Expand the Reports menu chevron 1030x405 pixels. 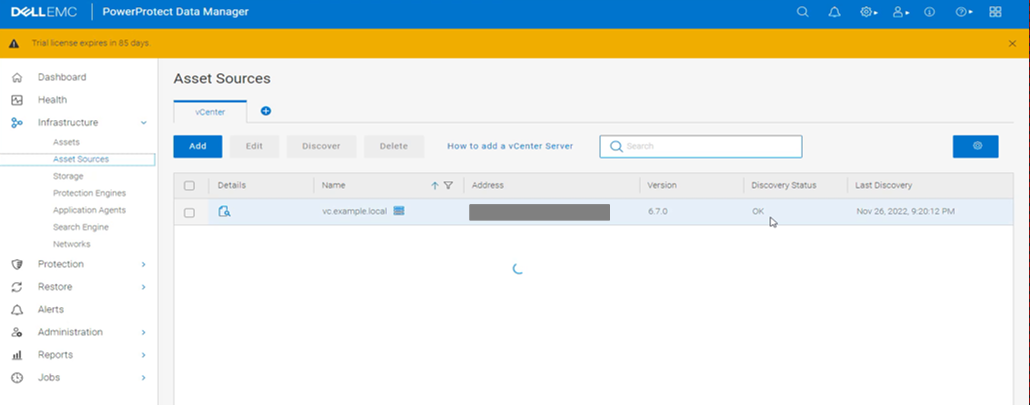point(144,355)
